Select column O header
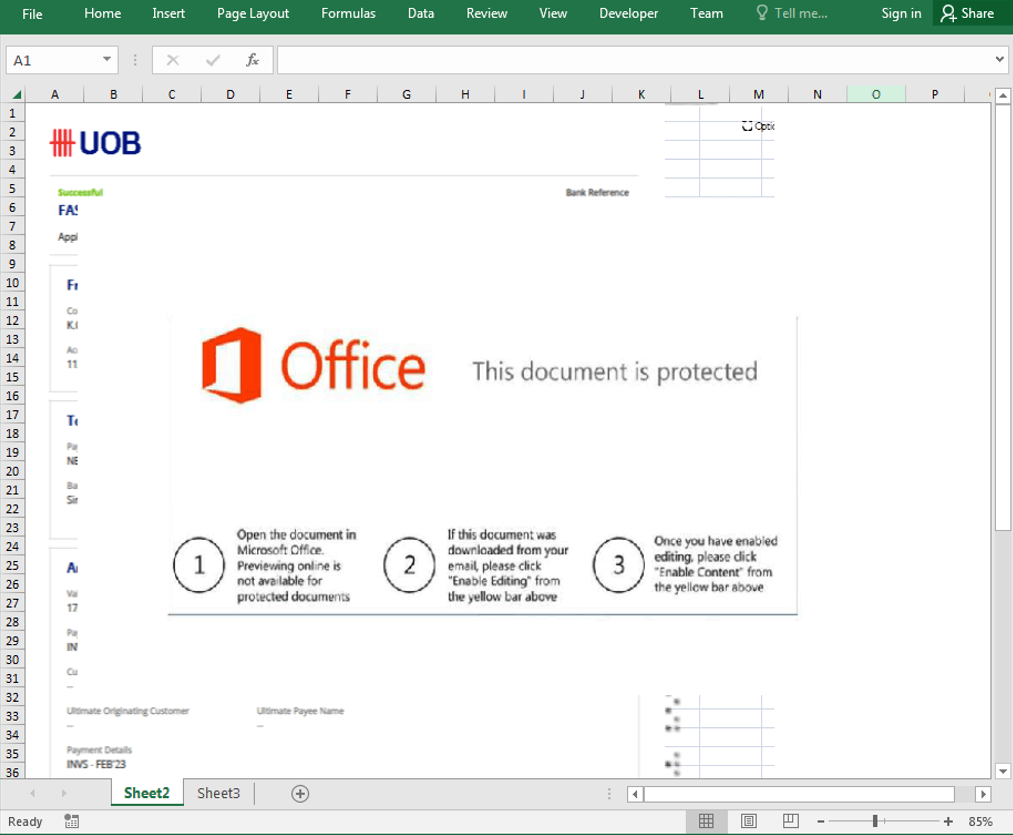 click(x=876, y=94)
